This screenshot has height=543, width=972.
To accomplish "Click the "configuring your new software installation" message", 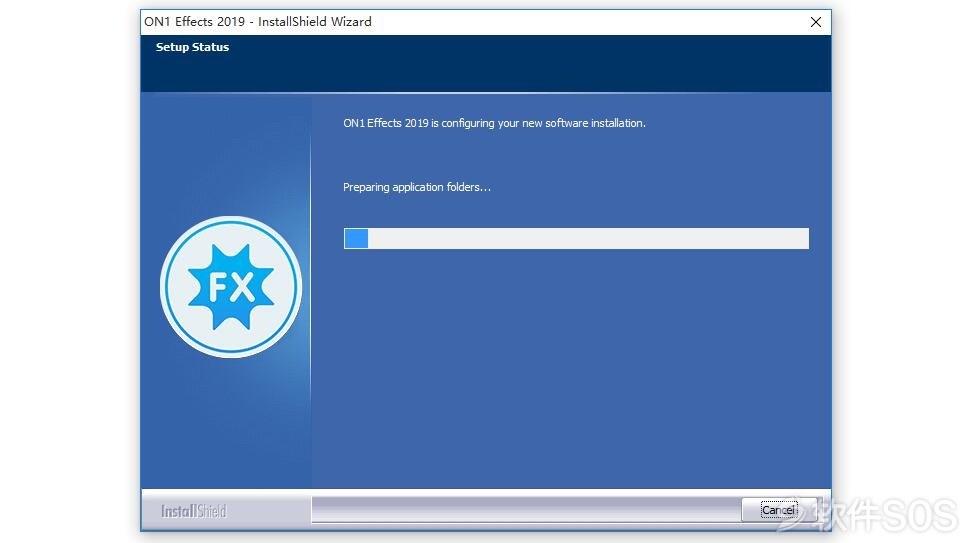I will [494, 123].
